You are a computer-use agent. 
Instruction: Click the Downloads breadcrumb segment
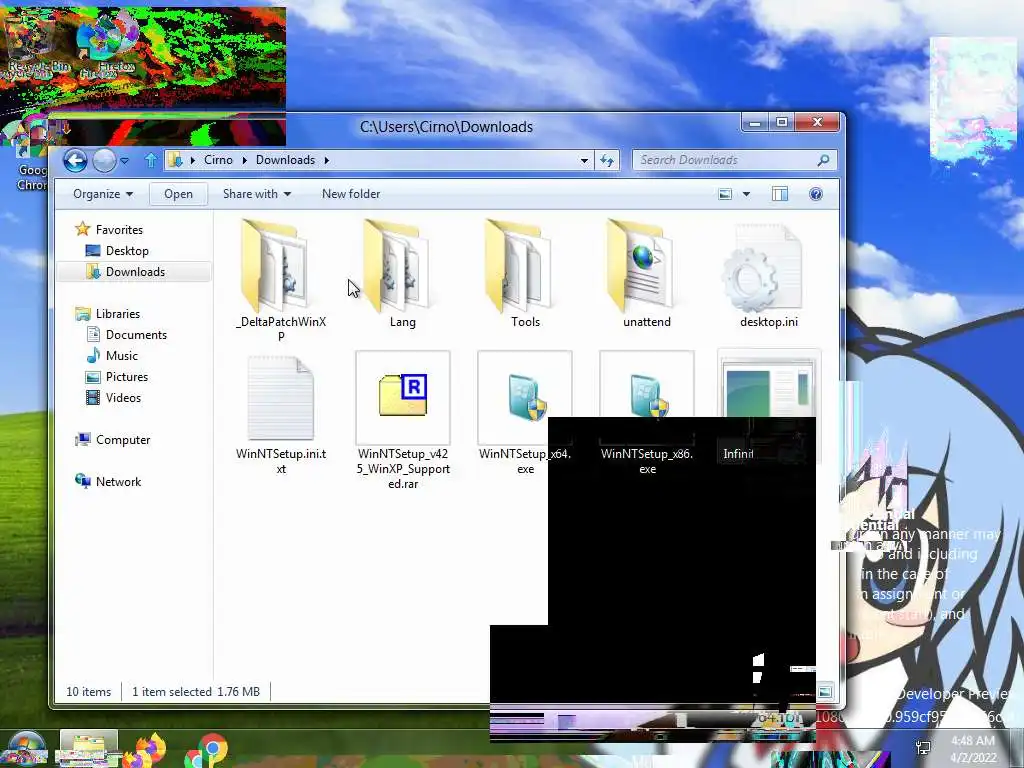[285, 160]
